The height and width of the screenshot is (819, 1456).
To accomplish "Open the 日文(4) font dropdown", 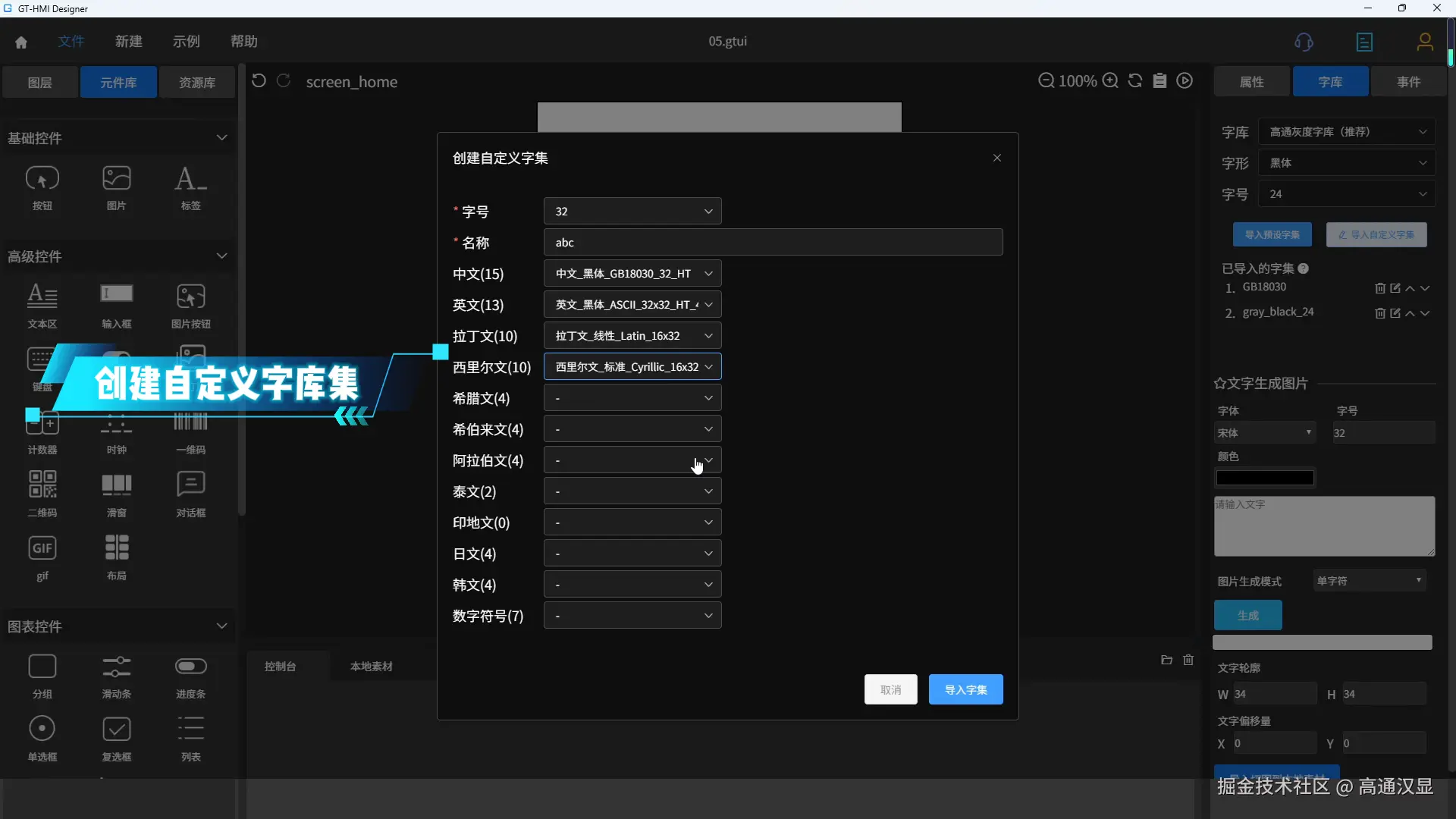I will [x=632, y=554].
